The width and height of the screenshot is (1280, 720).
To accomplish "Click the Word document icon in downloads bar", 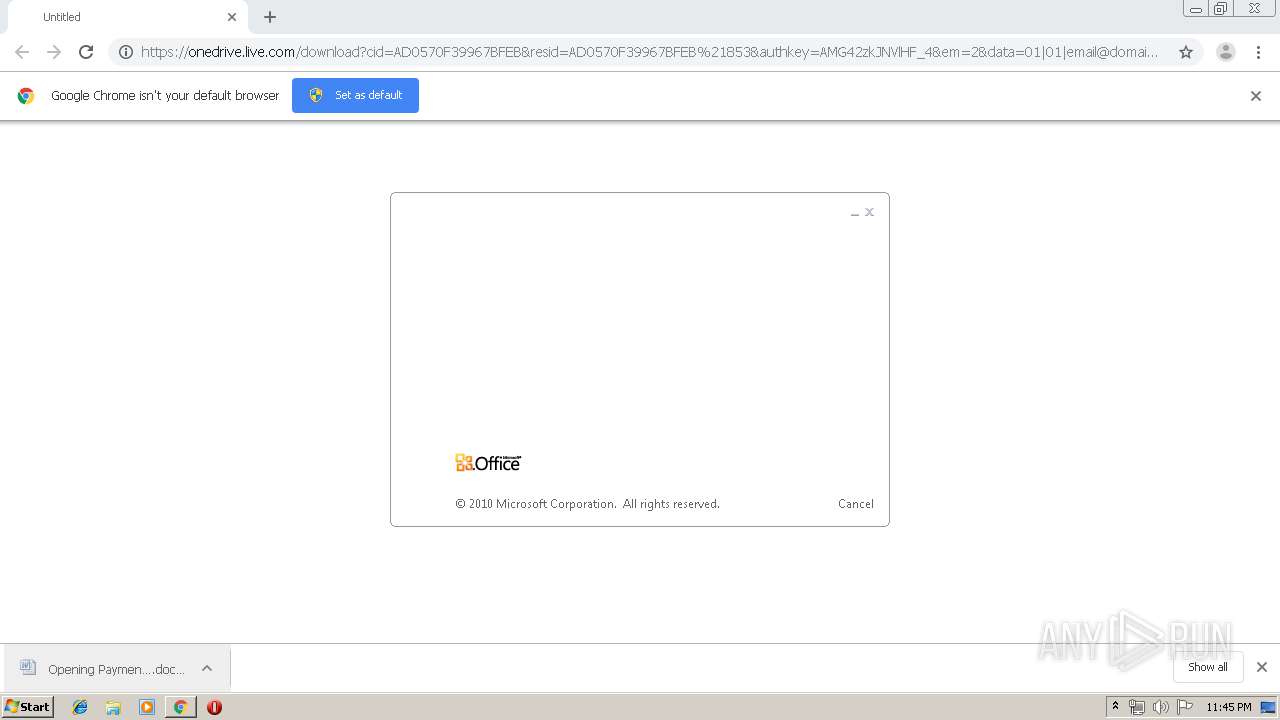I will tap(28, 668).
